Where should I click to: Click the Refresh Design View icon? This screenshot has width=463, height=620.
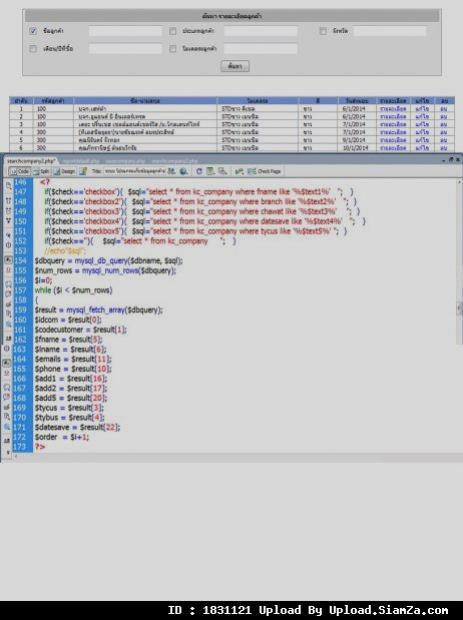pos(199,171)
